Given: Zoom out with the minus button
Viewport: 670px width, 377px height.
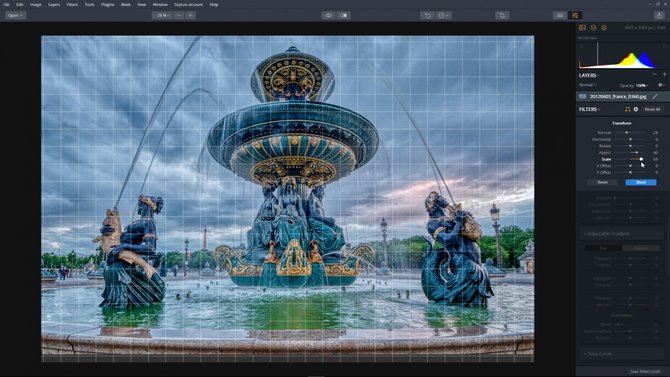Looking at the screenshot, I should (179, 15).
